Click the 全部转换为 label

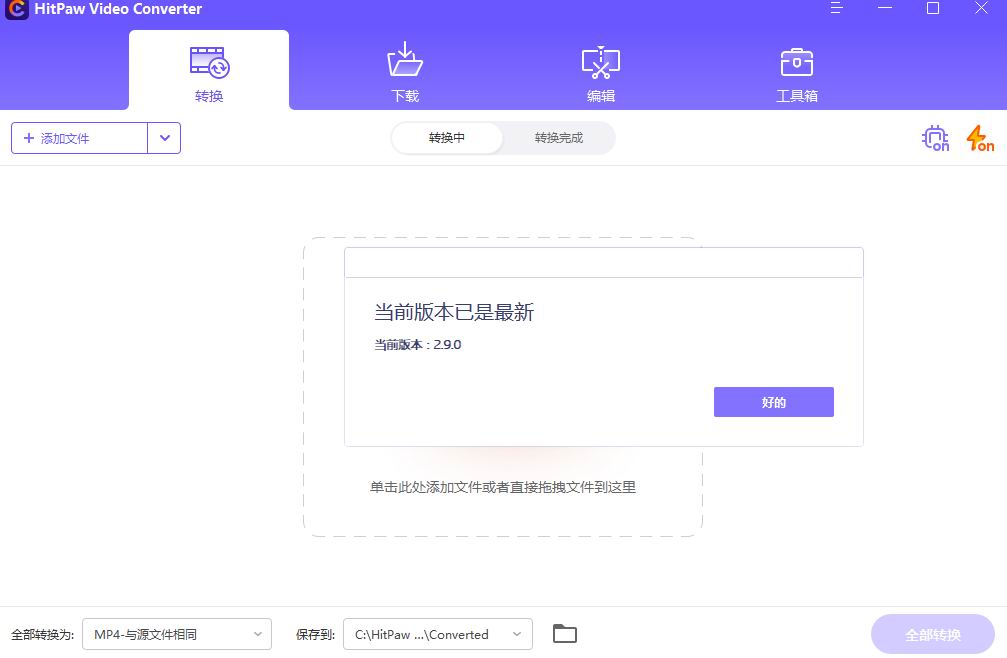point(42,635)
